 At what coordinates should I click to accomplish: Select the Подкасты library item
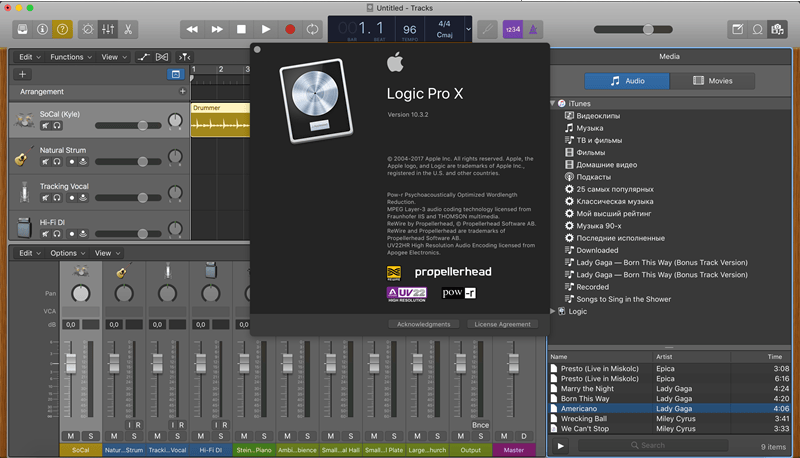coord(593,177)
